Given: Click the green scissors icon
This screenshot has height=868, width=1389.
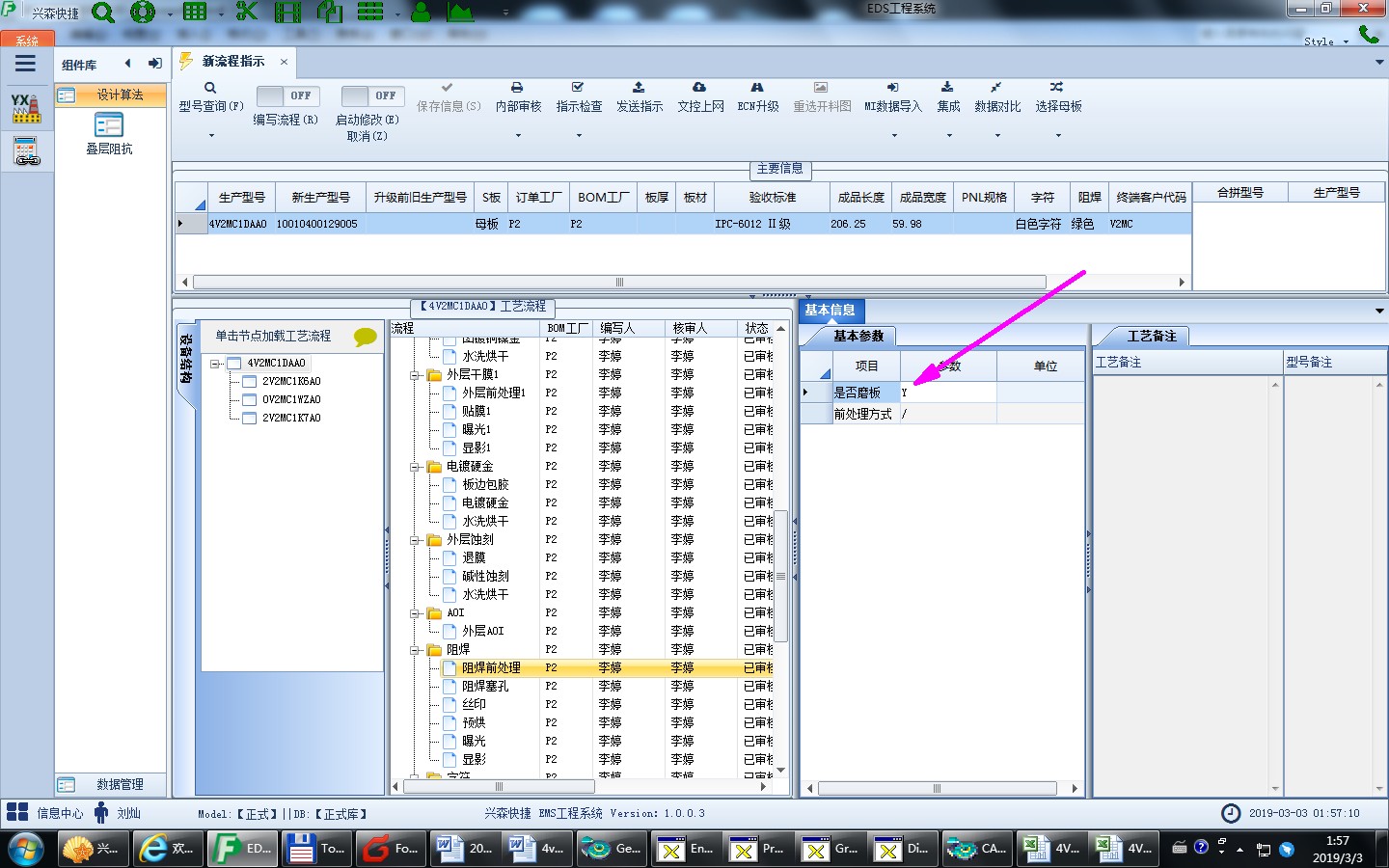Looking at the screenshot, I should tap(247, 12).
